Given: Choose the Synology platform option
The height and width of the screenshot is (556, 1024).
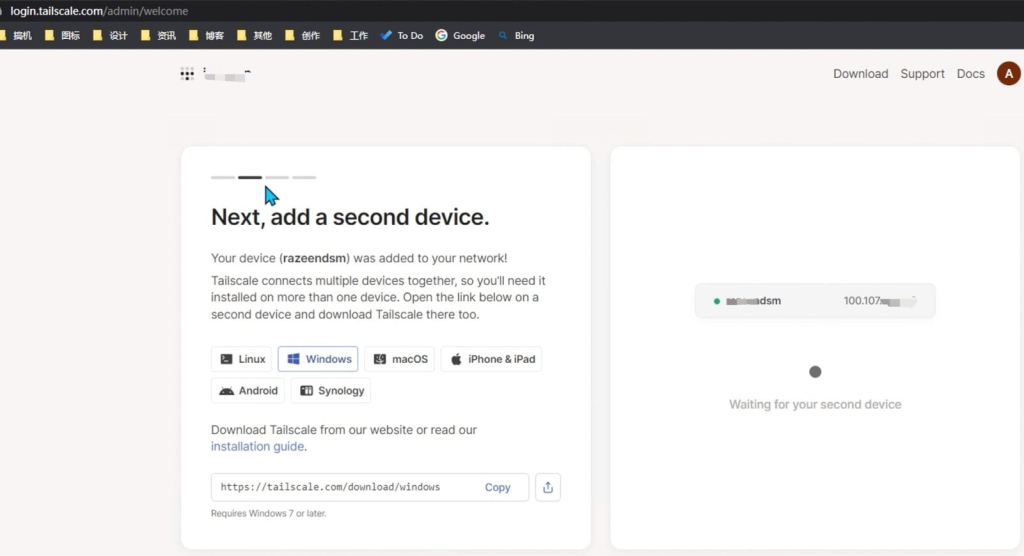Looking at the screenshot, I should coord(331,391).
